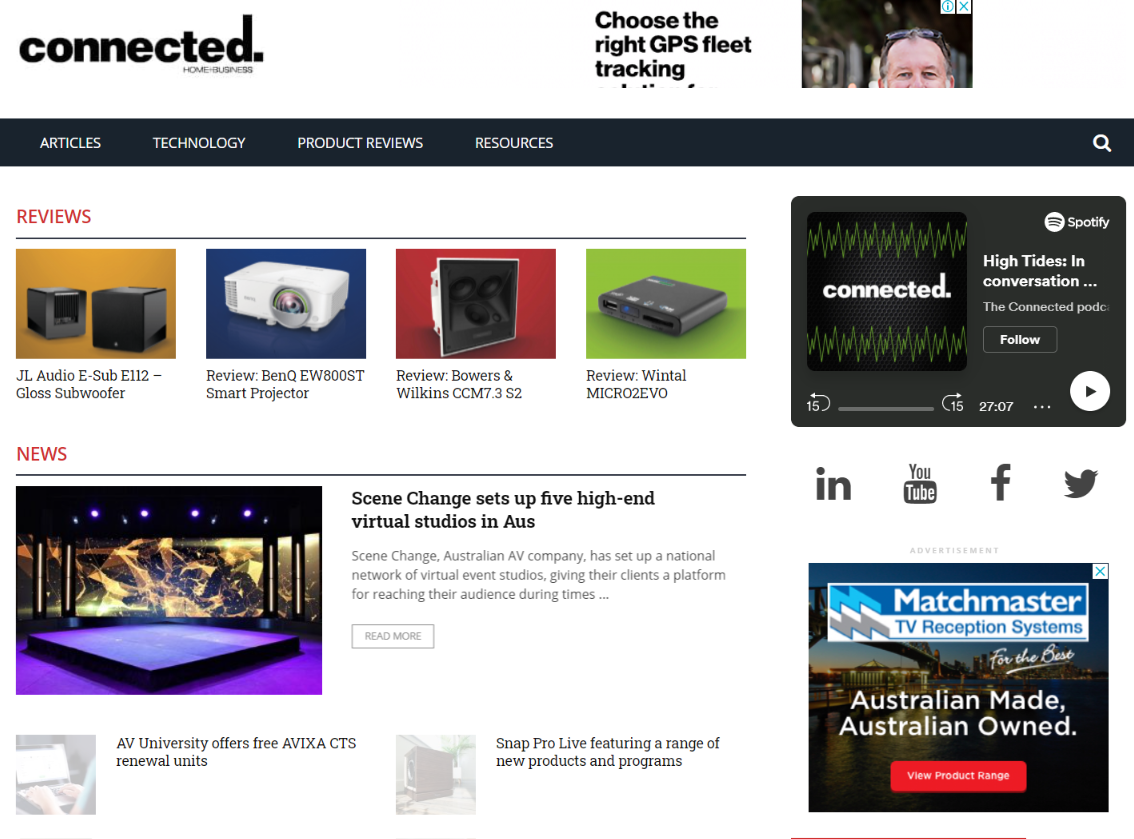Open the site search magnifier icon
The width and height of the screenshot is (1134, 839).
point(1101,143)
